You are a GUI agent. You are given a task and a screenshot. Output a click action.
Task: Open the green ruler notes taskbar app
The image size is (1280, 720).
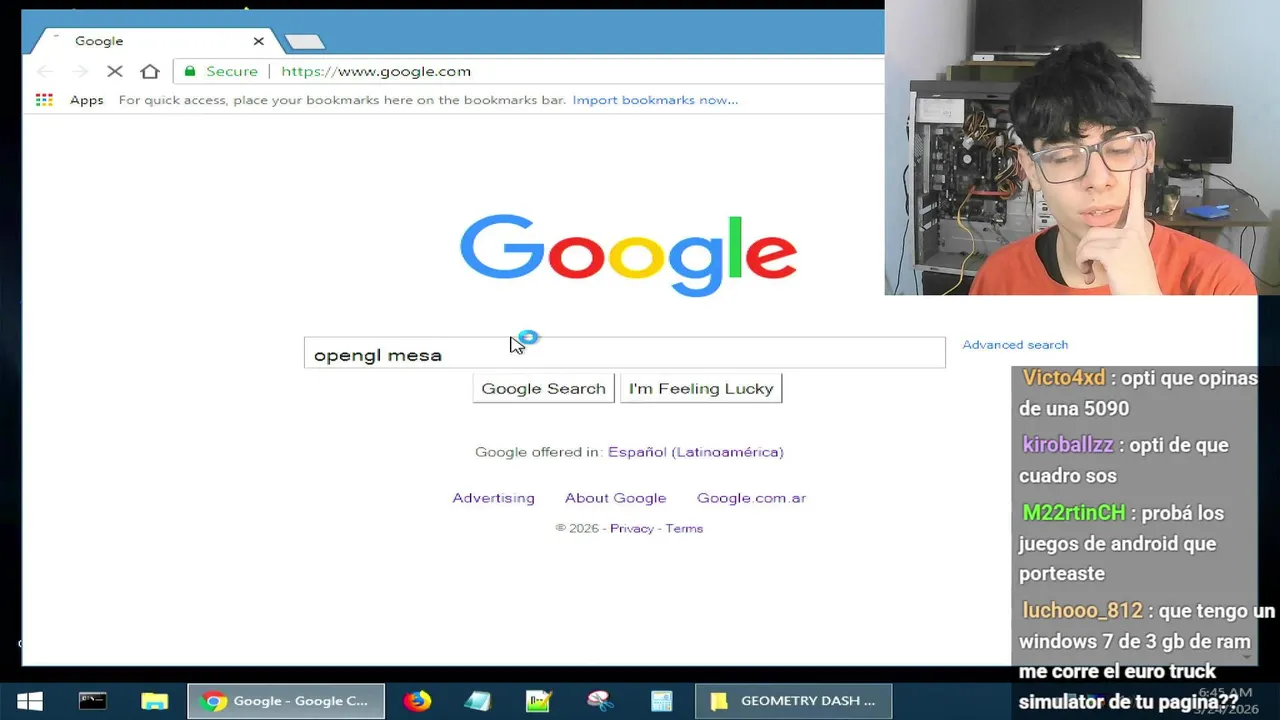pyautogui.click(x=539, y=701)
